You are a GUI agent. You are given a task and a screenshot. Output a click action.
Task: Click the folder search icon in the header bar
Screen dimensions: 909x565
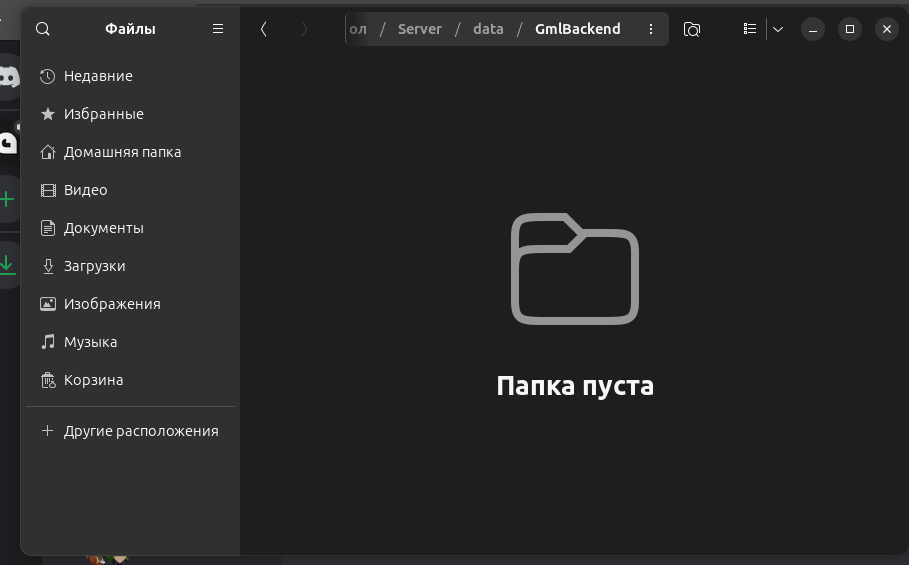[692, 29]
